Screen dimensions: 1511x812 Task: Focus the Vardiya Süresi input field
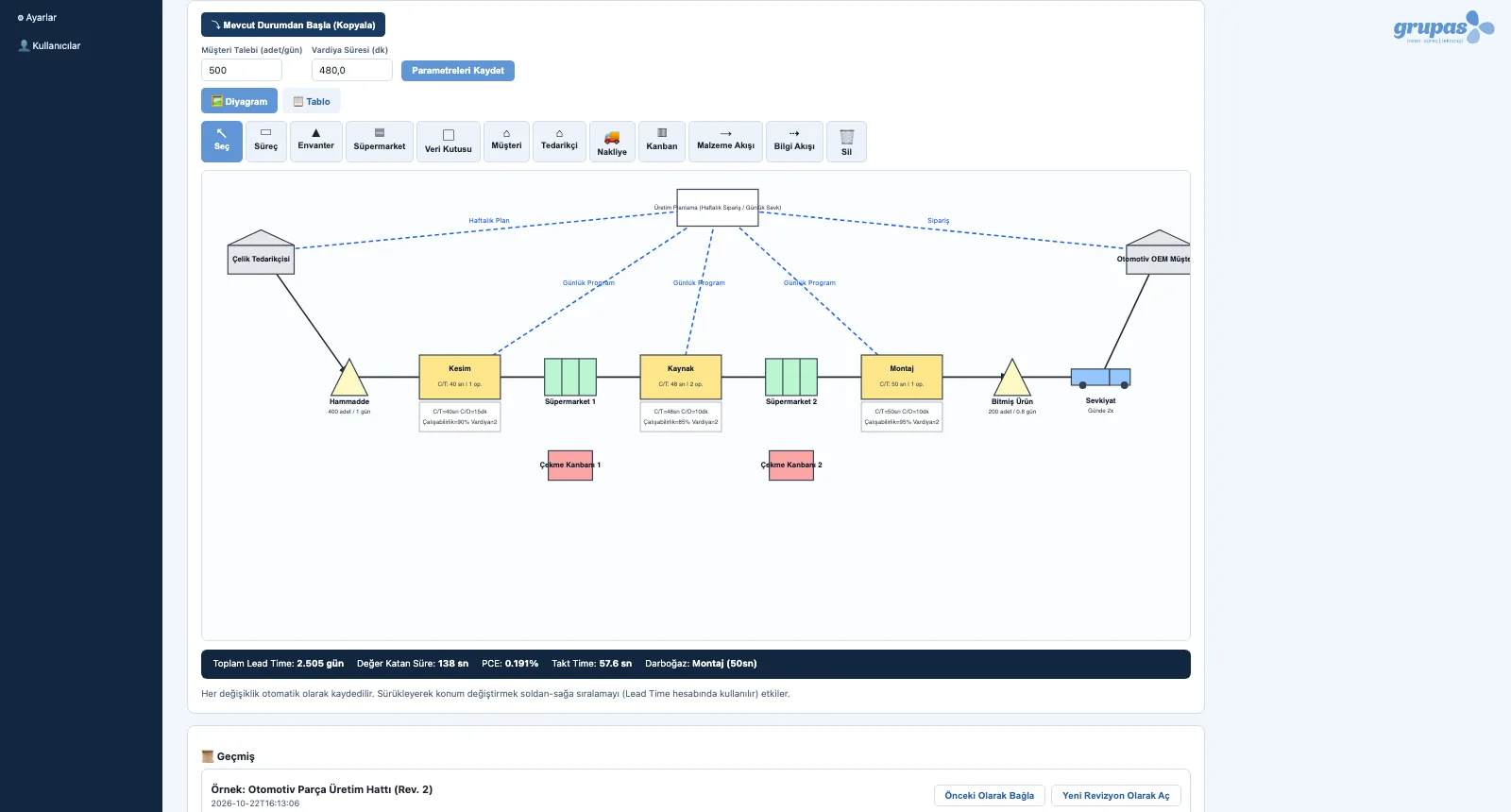click(352, 70)
